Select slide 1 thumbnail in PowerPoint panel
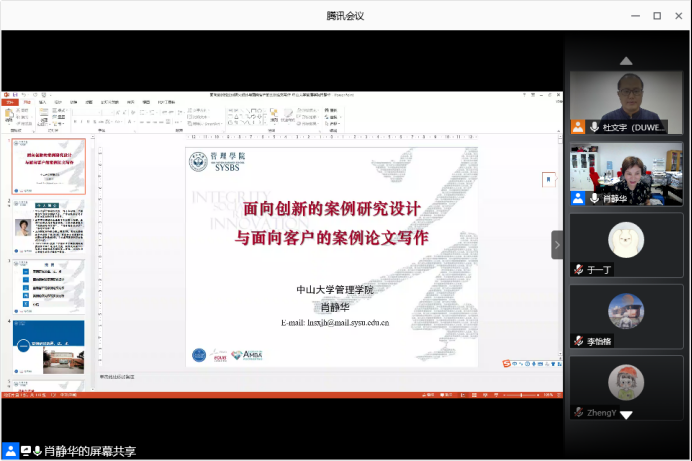This screenshot has height=461, width=692. click(48, 166)
